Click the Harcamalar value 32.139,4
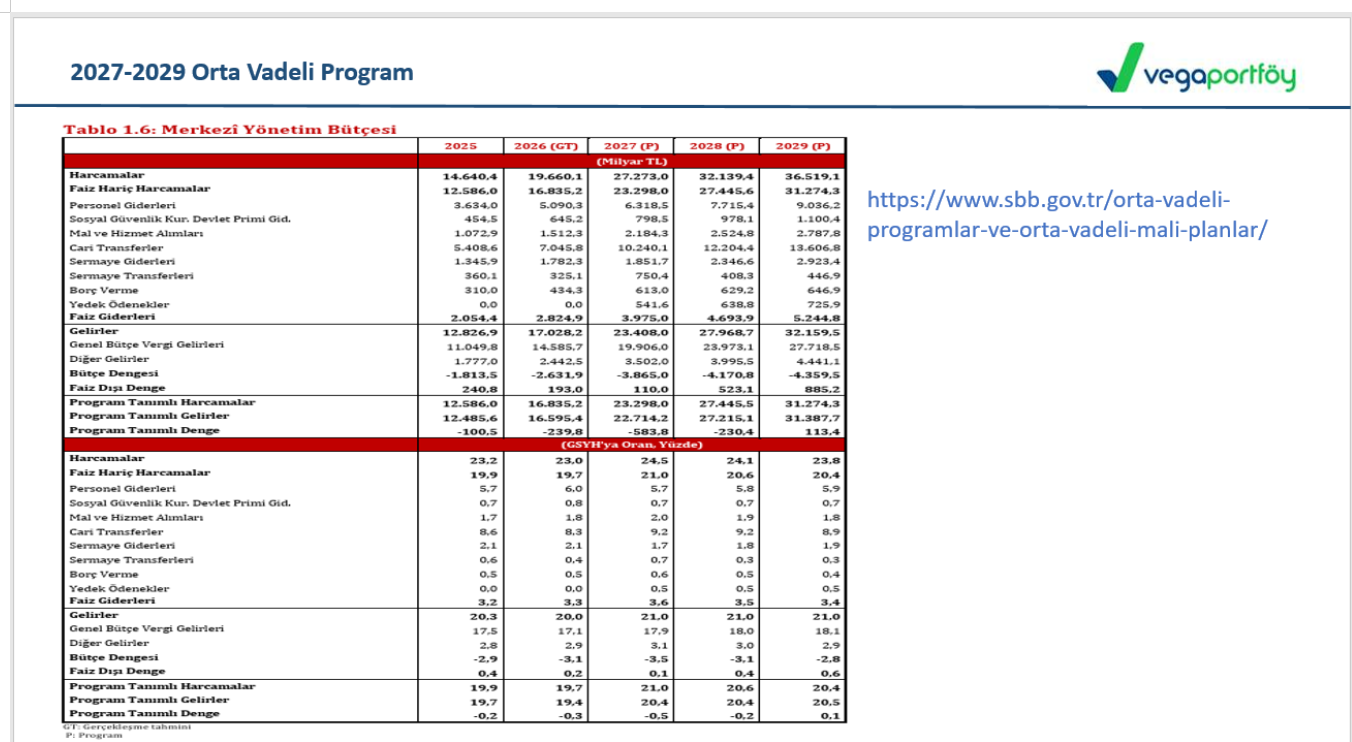Viewport: 1352px width, 742px height. point(727,176)
